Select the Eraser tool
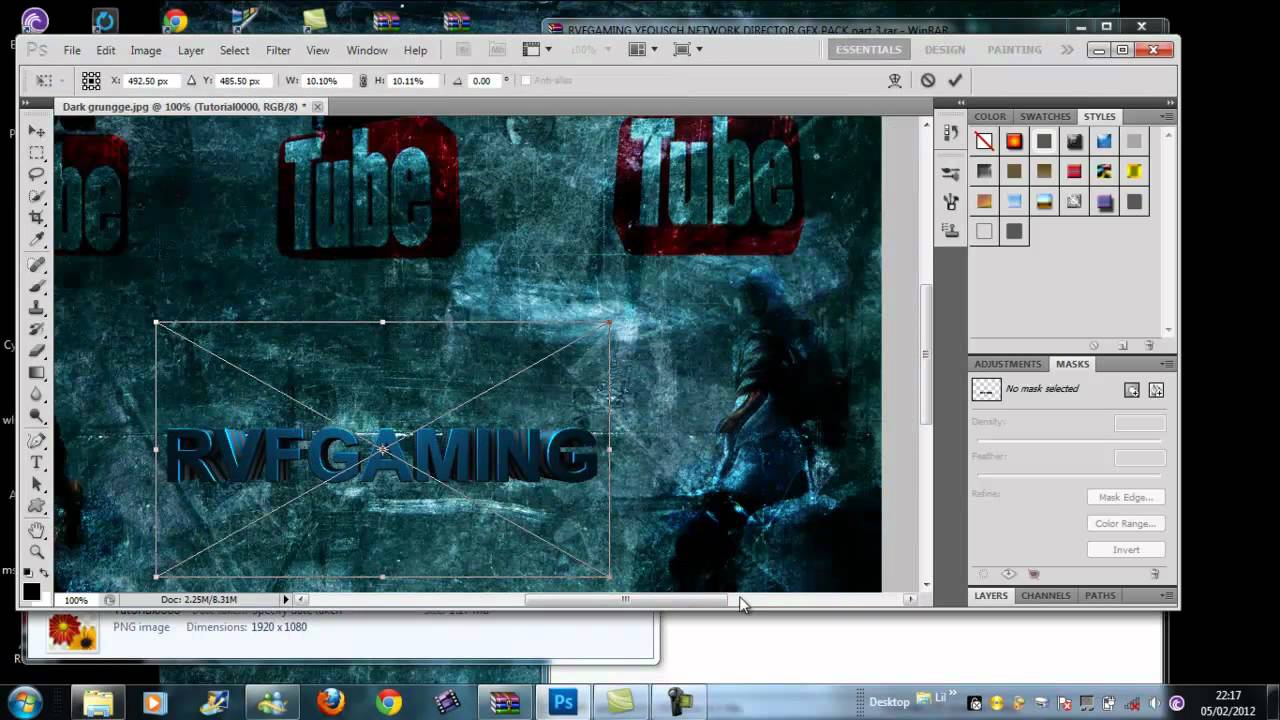Image resolution: width=1280 pixels, height=720 pixels. [x=37, y=351]
